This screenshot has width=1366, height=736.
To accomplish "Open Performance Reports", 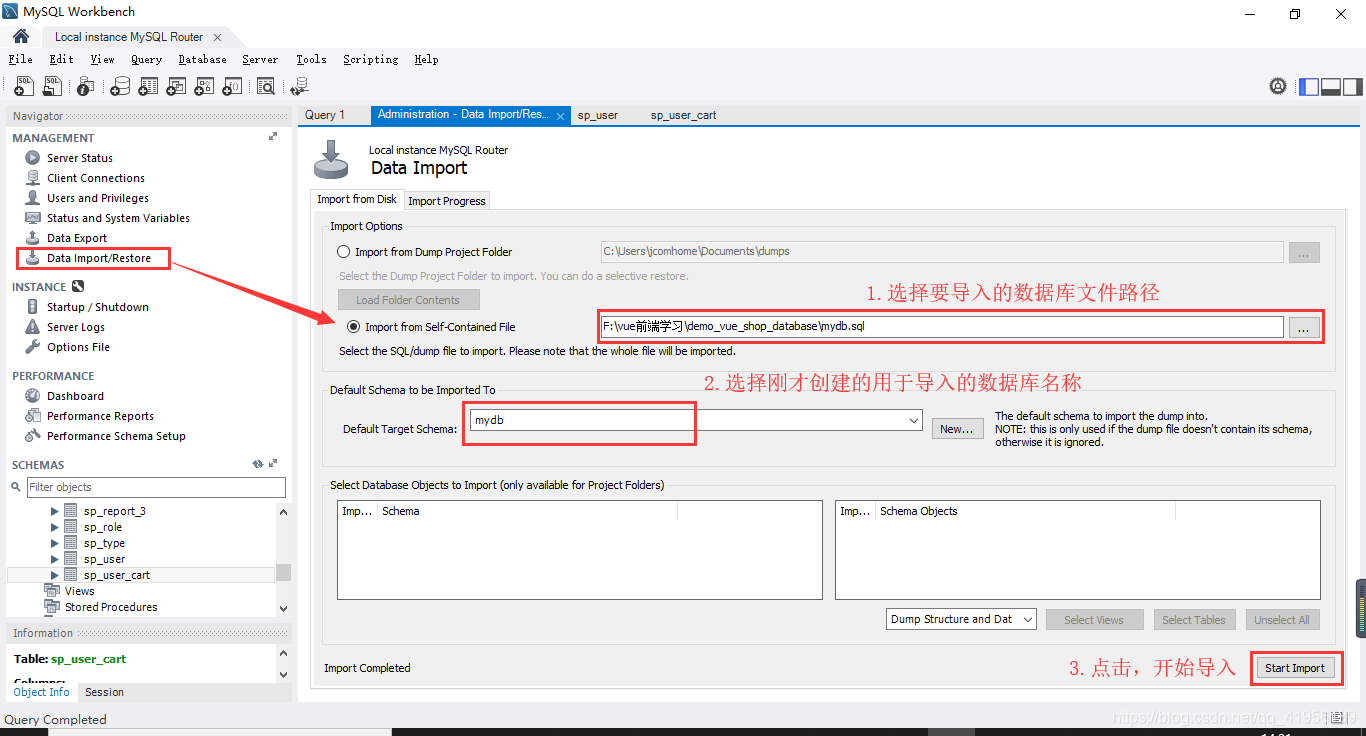I will click(x=100, y=416).
